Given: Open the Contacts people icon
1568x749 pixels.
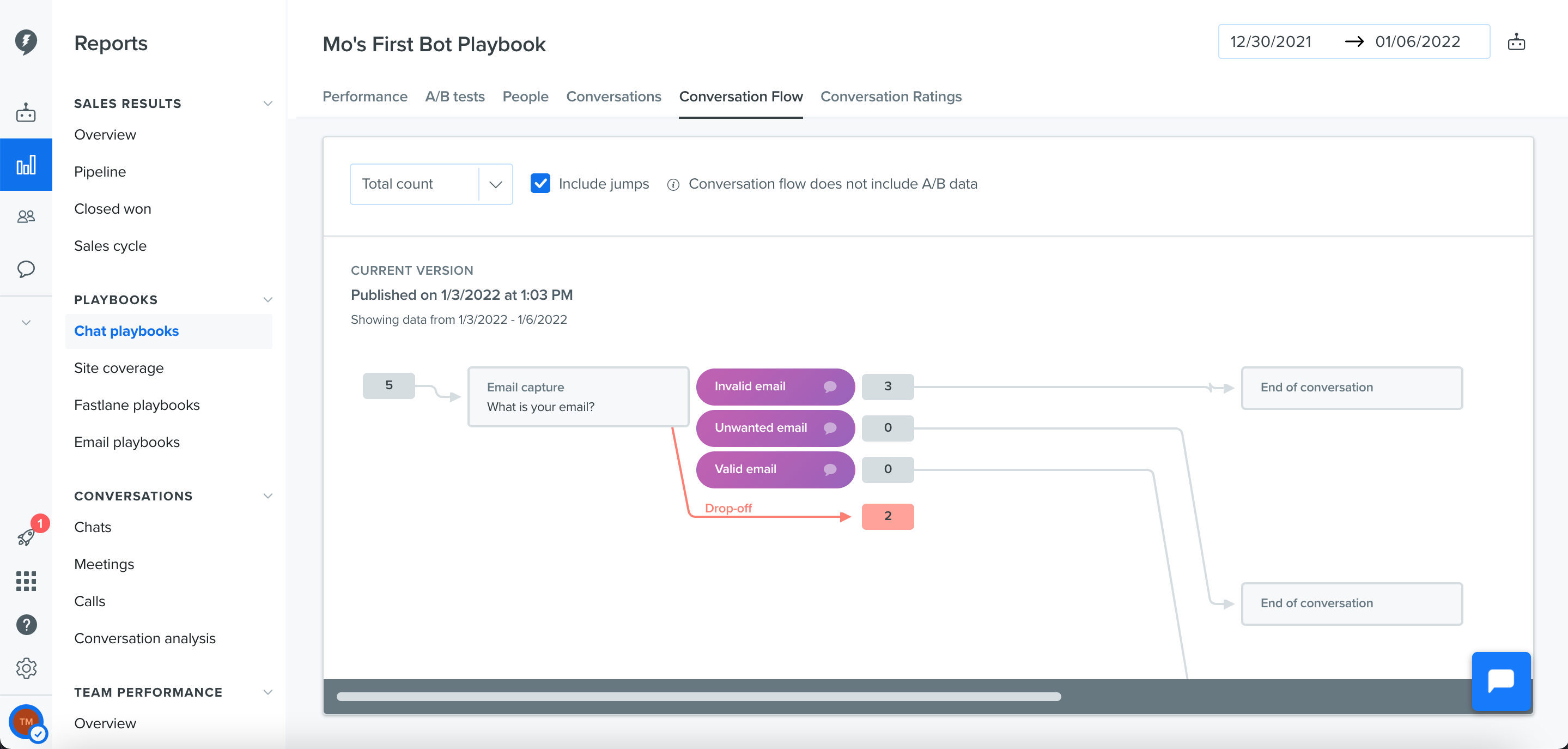Looking at the screenshot, I should click(x=26, y=216).
